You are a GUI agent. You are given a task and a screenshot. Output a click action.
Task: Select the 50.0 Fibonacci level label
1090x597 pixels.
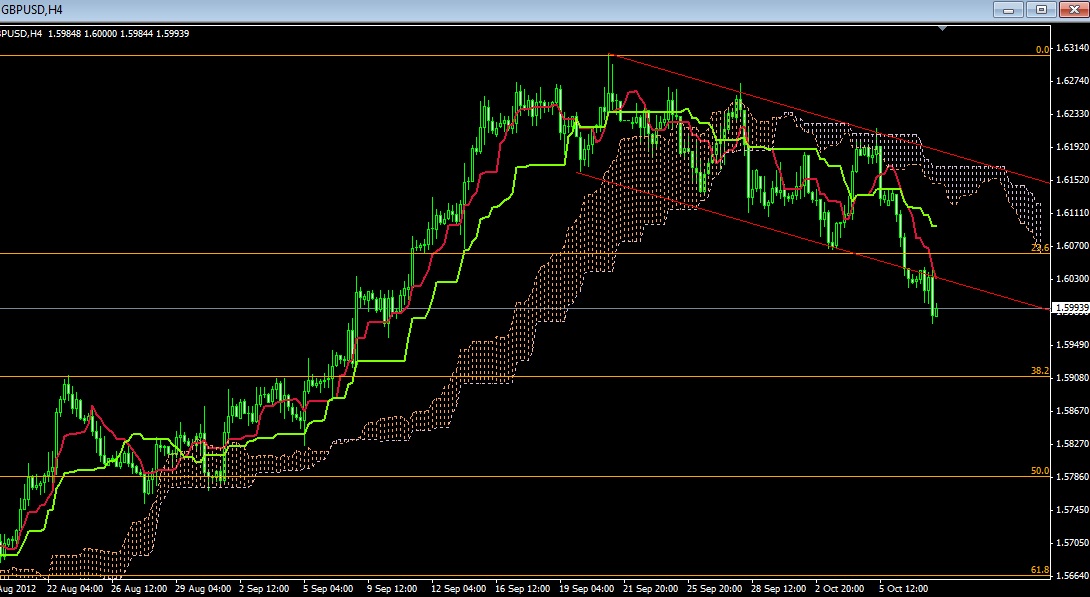[1040, 471]
